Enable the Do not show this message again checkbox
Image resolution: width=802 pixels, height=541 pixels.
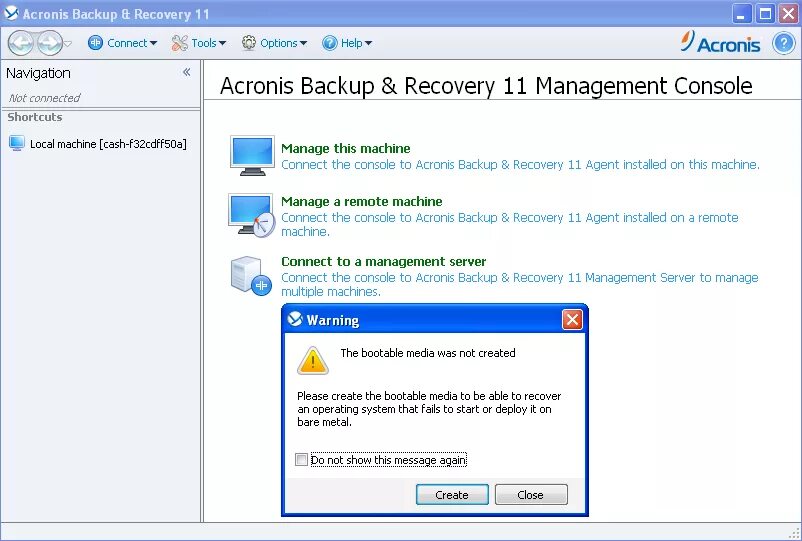(x=301, y=460)
